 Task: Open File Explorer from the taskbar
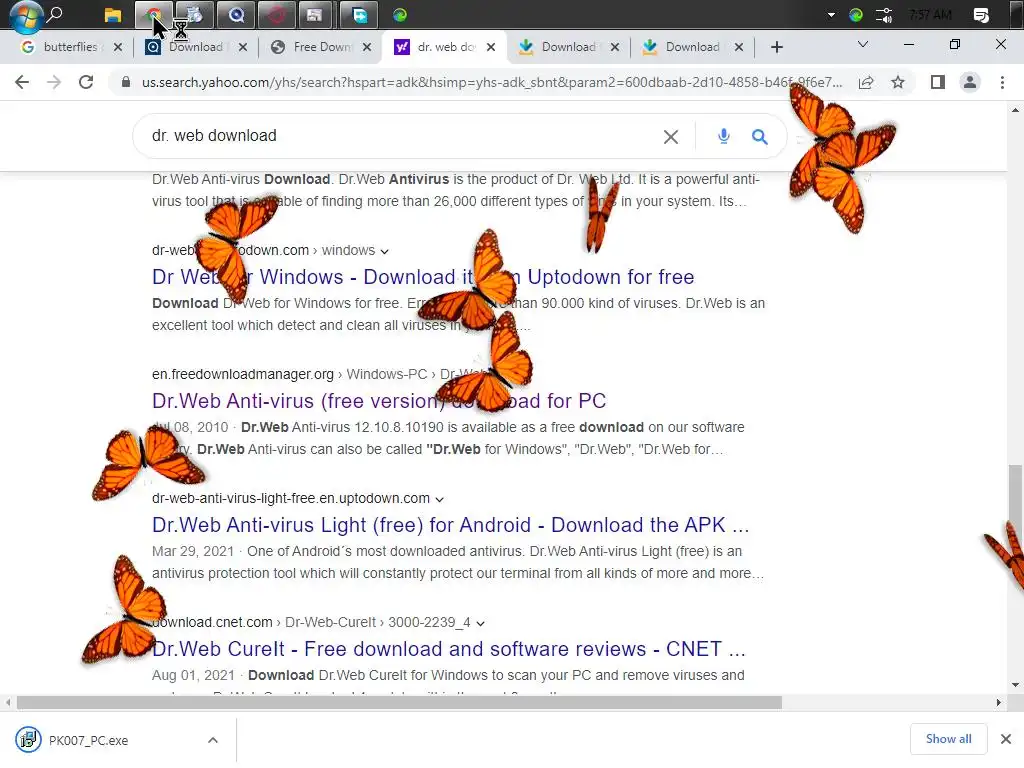click(x=113, y=14)
